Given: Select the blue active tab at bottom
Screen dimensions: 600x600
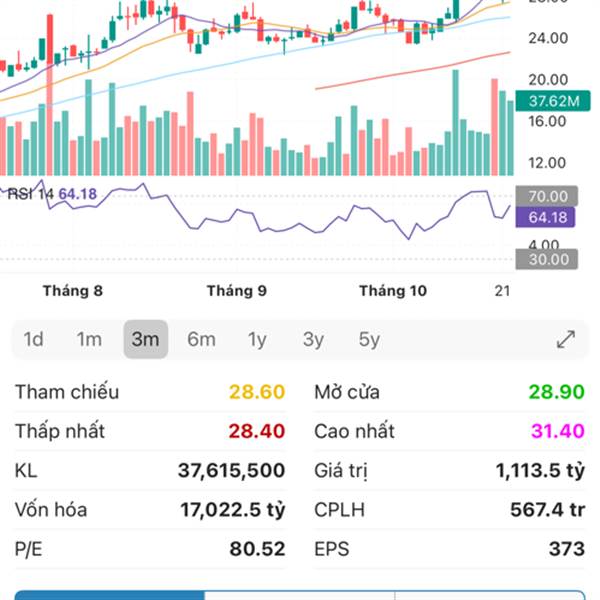Looking at the screenshot, I should tap(109, 595).
